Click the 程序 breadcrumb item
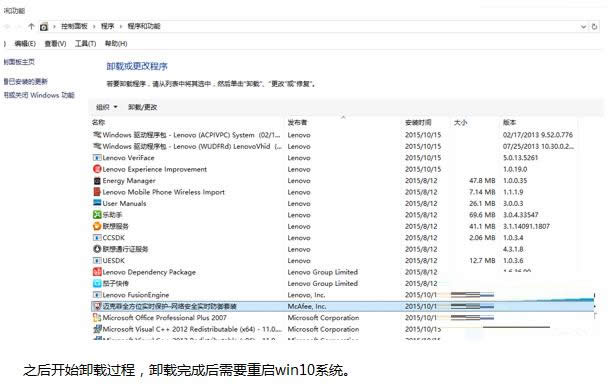Screen dimensions: 611x386 pos(108,26)
